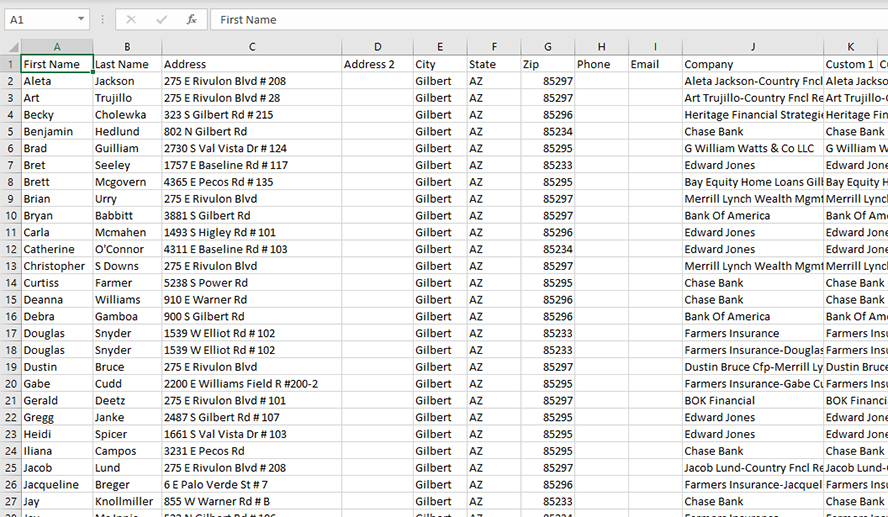
Task: Select column D header
Action: click(377, 47)
